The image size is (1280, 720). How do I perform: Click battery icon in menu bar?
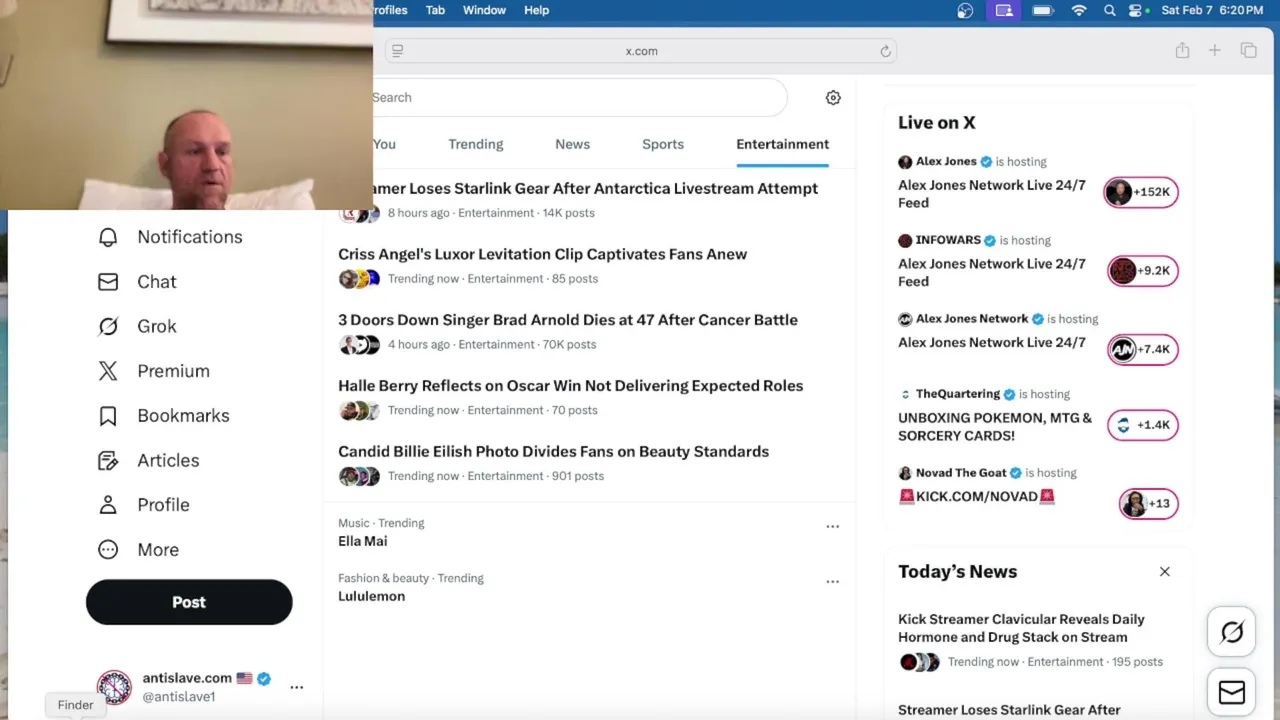(1043, 10)
